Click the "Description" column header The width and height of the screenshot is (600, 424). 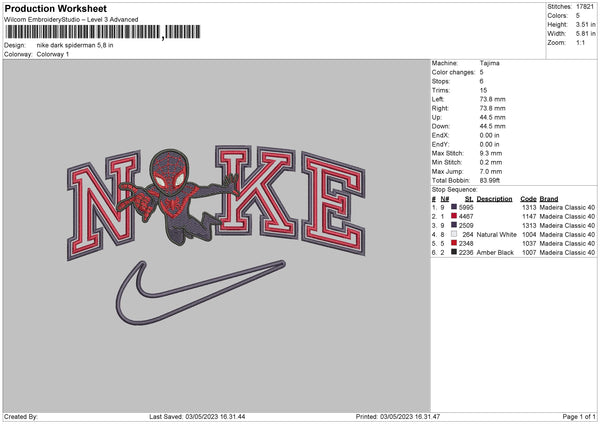[x=494, y=199]
